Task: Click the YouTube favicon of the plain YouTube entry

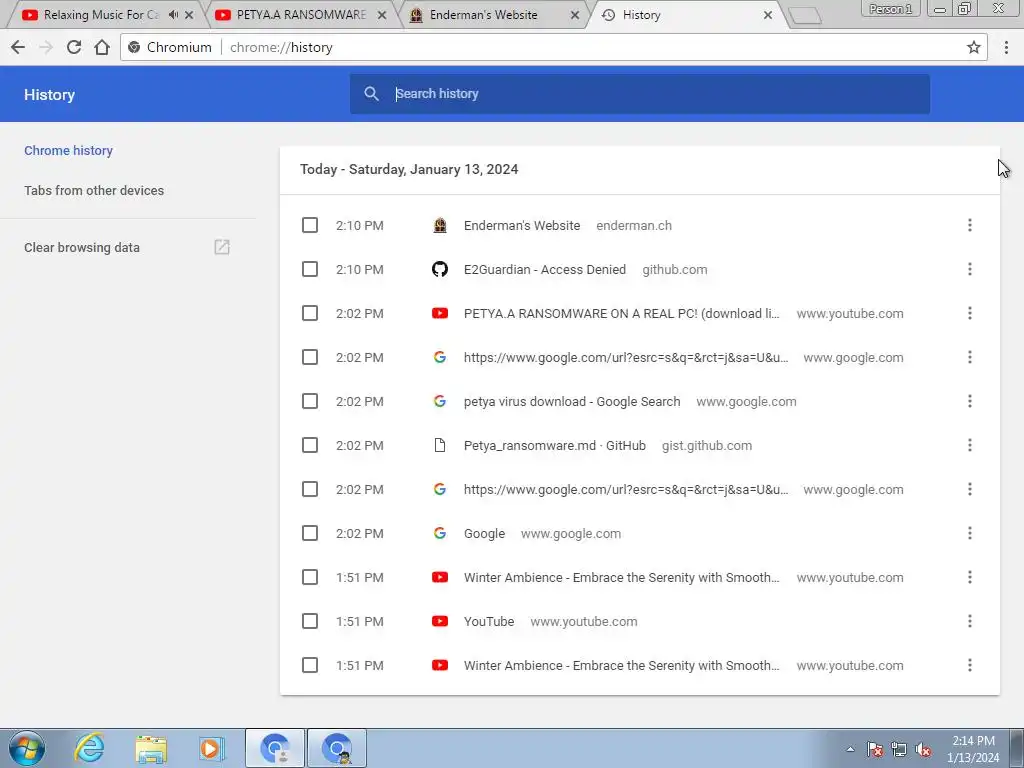Action: tap(440, 621)
